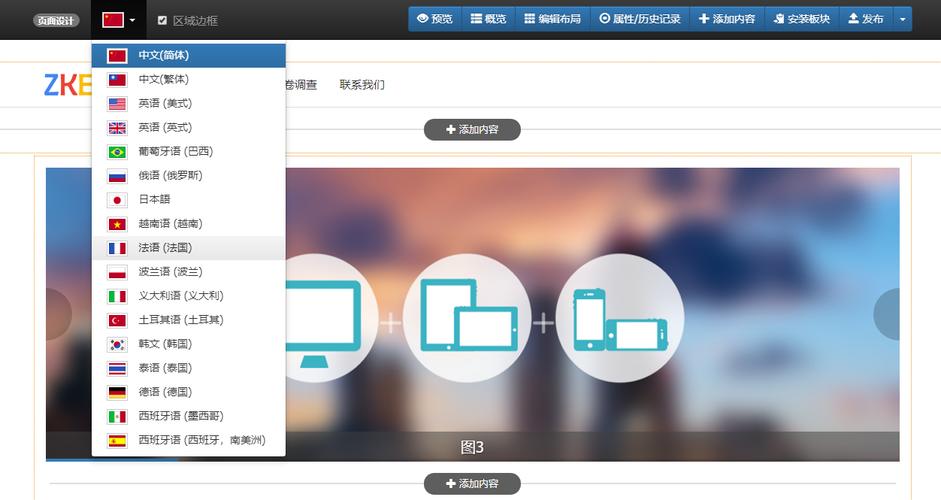This screenshot has height=500, width=941.
Task: Pick 葡萄牙语 (巴西) language
Action: pos(188,151)
